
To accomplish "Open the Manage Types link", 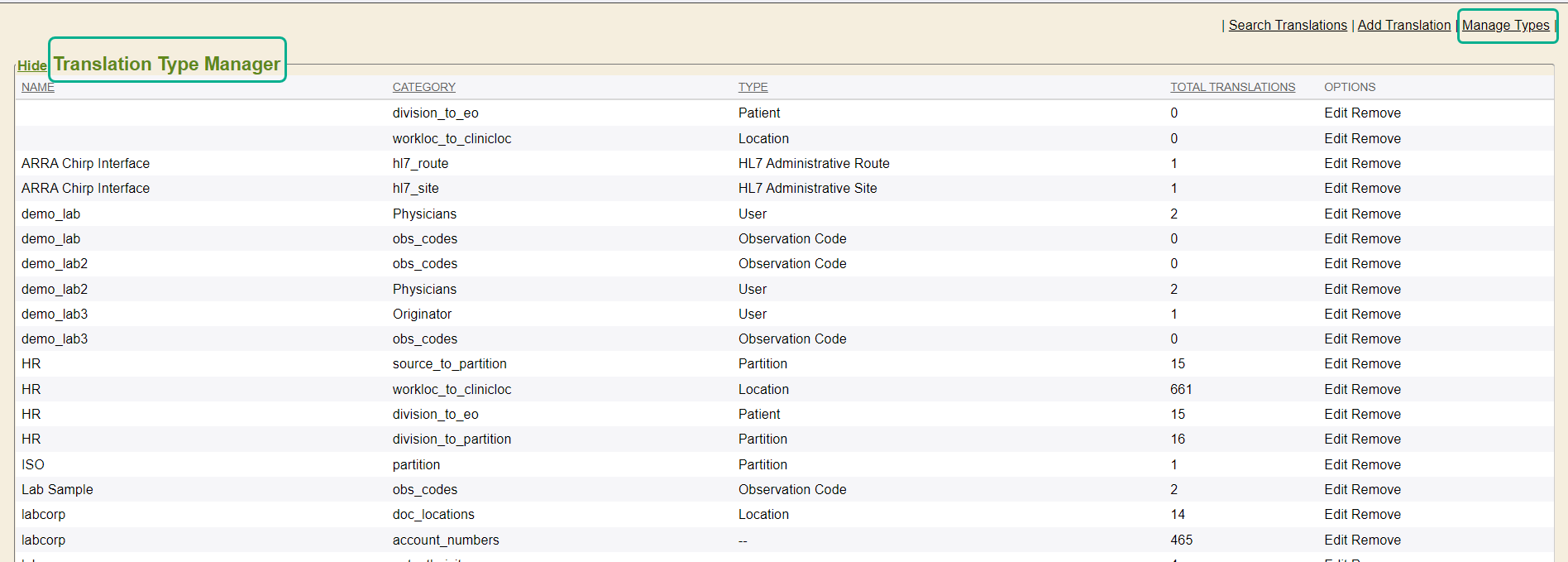I will pyautogui.click(x=1505, y=26).
